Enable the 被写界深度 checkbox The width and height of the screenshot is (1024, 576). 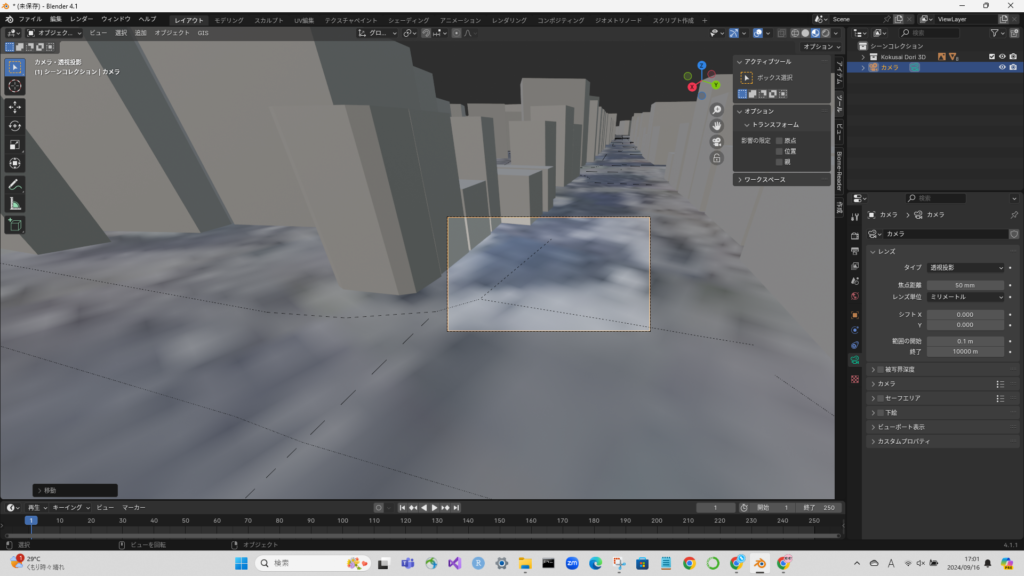pyautogui.click(x=881, y=369)
